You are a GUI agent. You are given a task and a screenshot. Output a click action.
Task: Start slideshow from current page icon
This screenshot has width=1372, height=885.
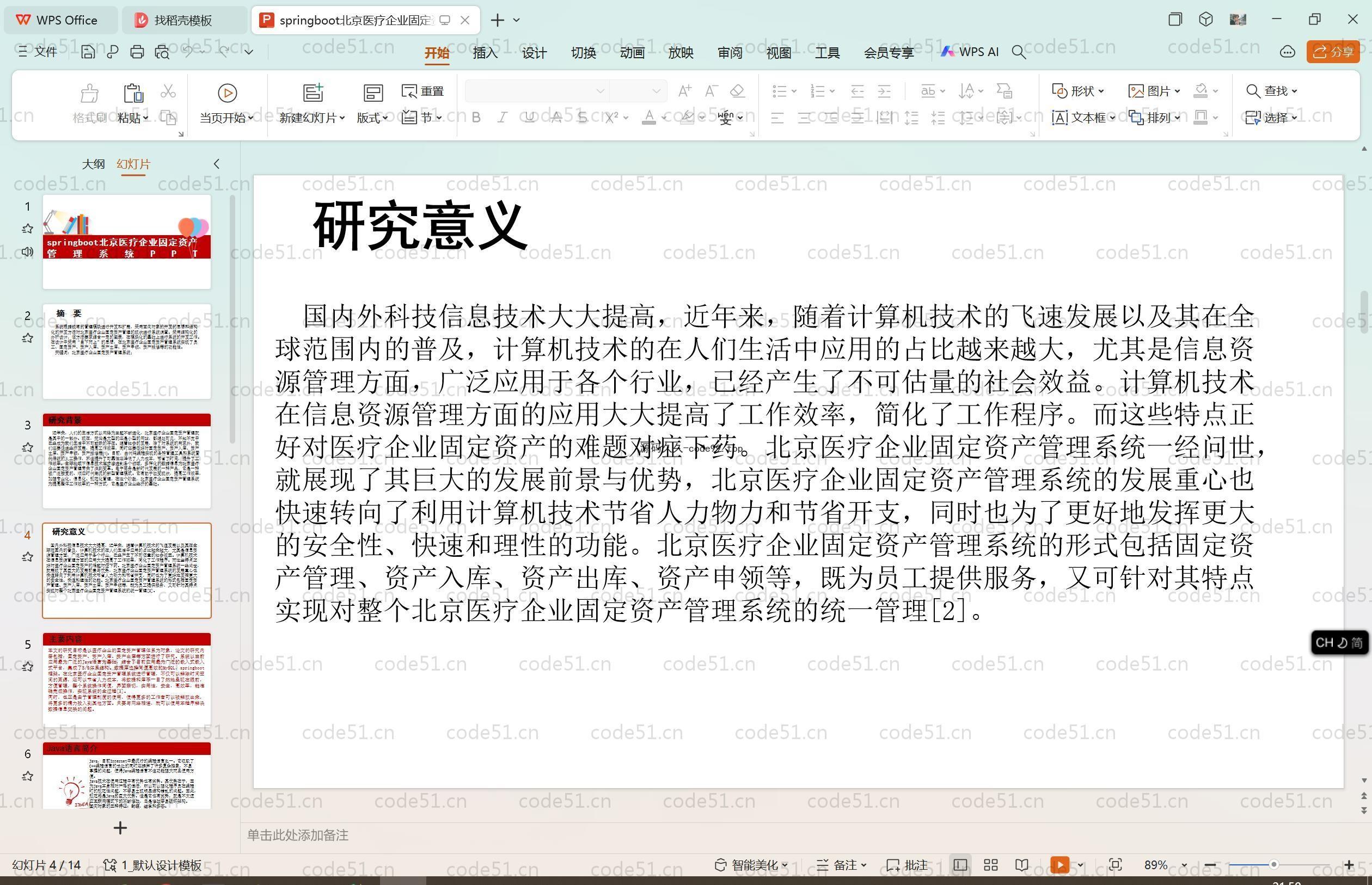(x=228, y=93)
